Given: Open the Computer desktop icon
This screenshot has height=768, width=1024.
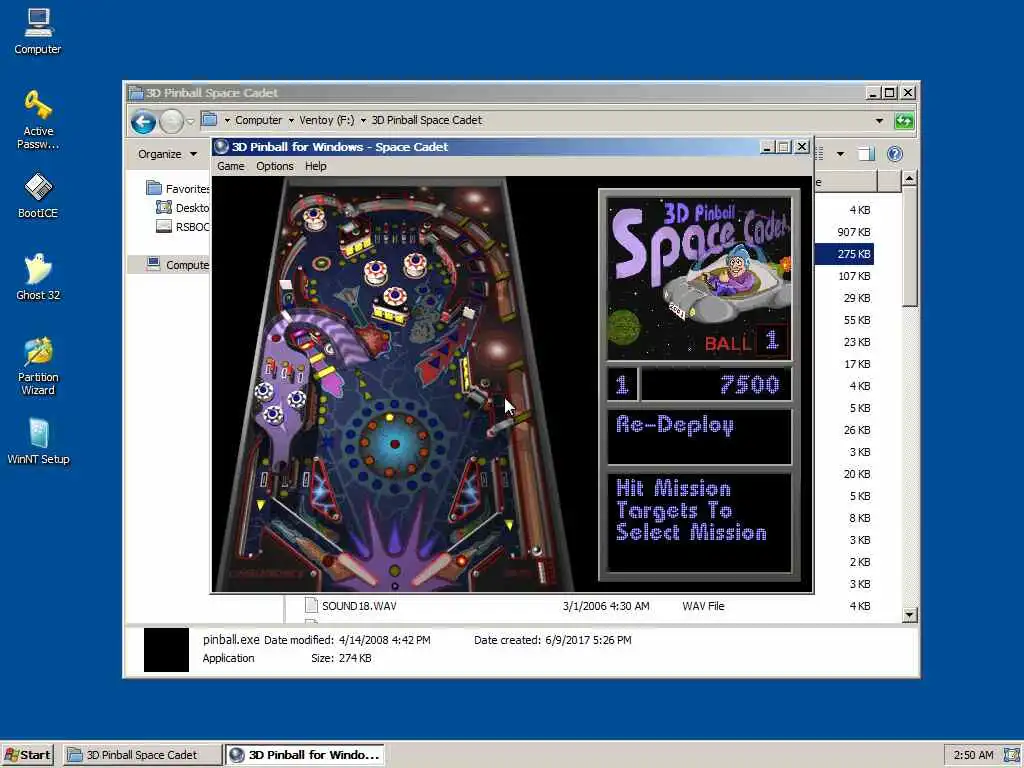Looking at the screenshot, I should (x=38, y=31).
